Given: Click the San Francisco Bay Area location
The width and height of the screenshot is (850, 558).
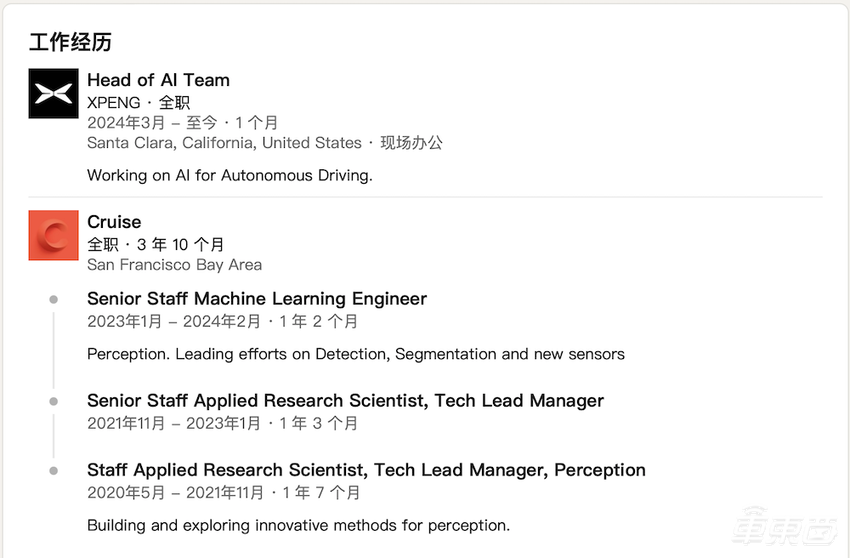Looking at the screenshot, I should click(x=174, y=265).
